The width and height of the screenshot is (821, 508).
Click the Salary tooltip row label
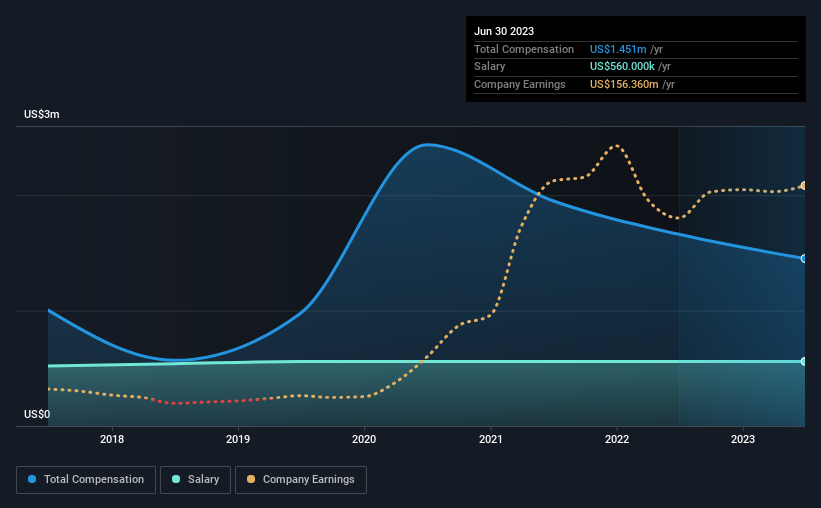pos(490,67)
